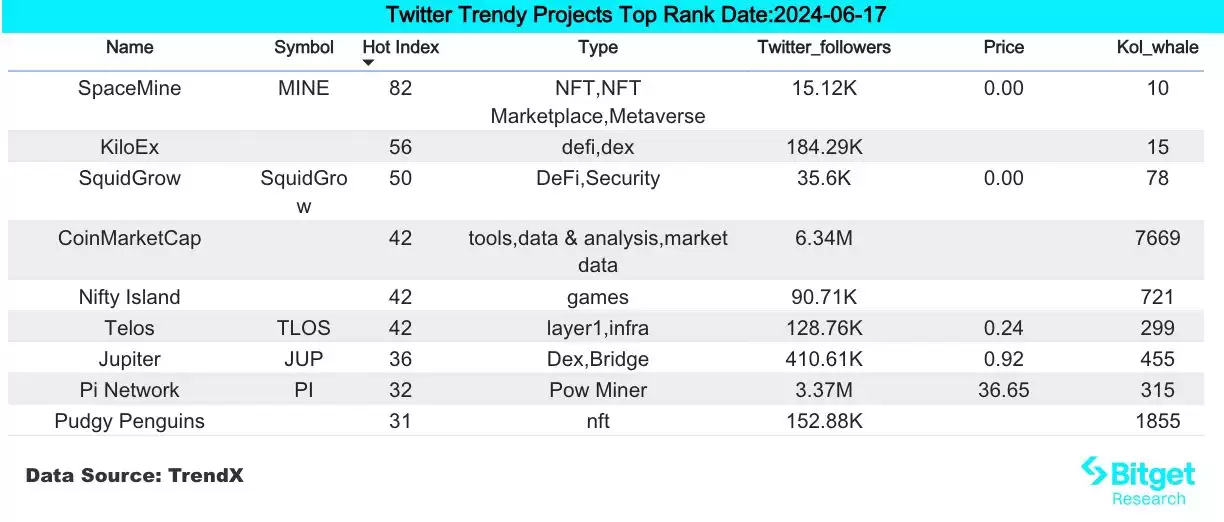Viewport: 1224px width, 522px height.
Task: Open the KiloEx row name
Action: (129, 148)
